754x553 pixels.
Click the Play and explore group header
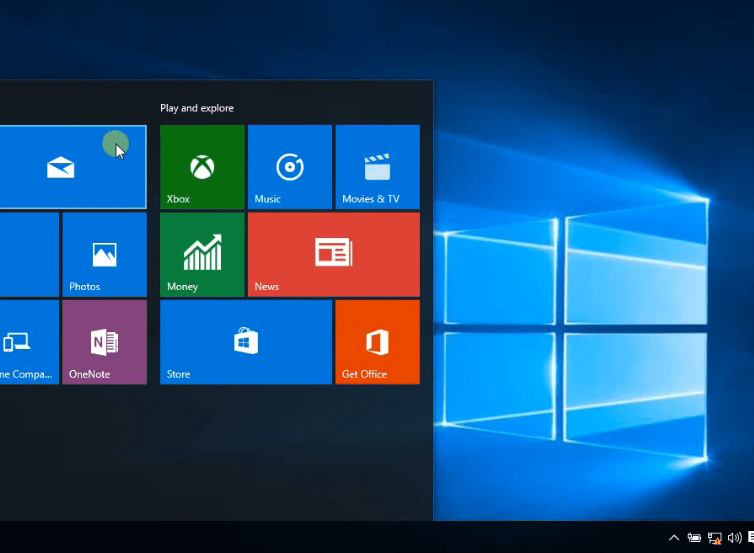[x=197, y=108]
